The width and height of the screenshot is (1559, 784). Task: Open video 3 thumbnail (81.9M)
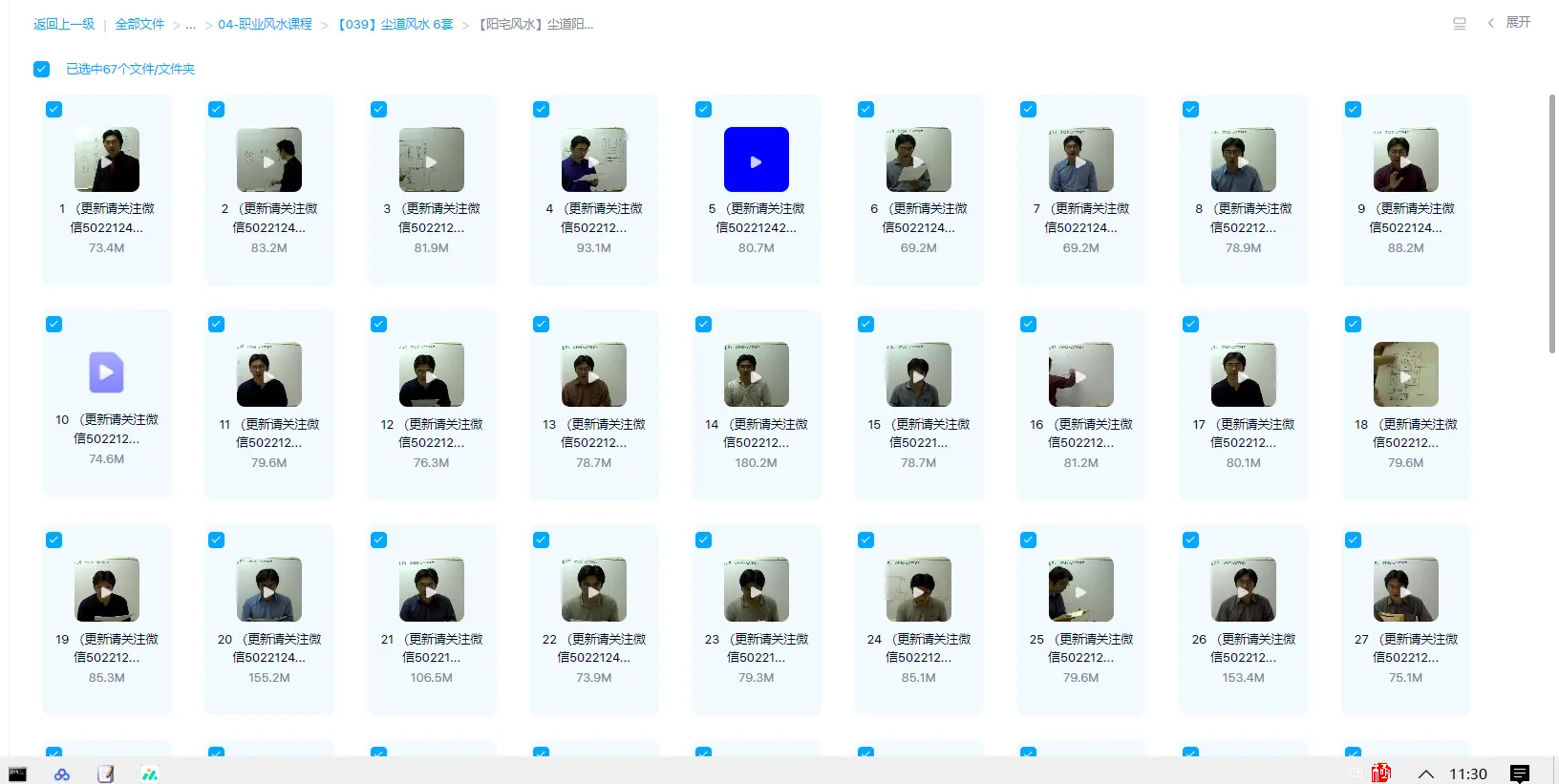tap(432, 159)
